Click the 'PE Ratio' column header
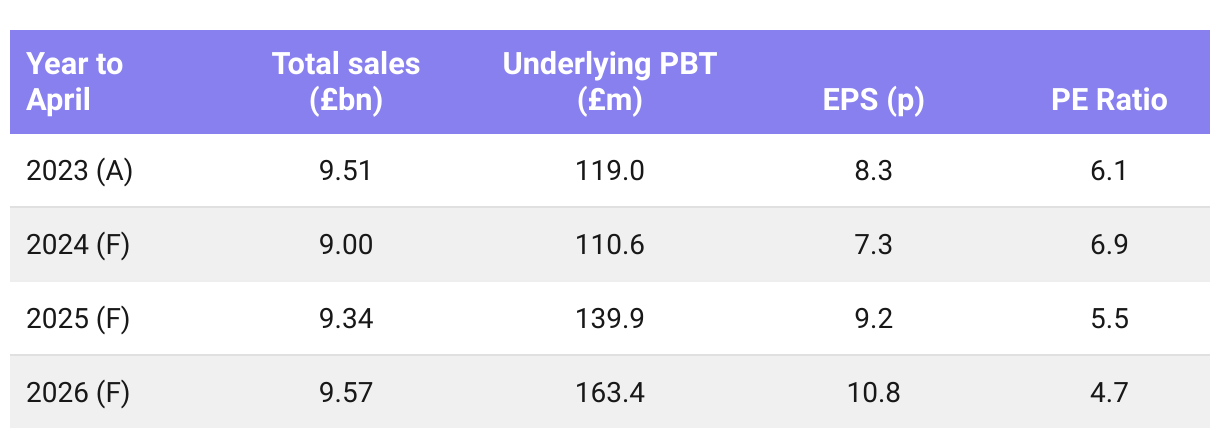 [x=1109, y=100]
